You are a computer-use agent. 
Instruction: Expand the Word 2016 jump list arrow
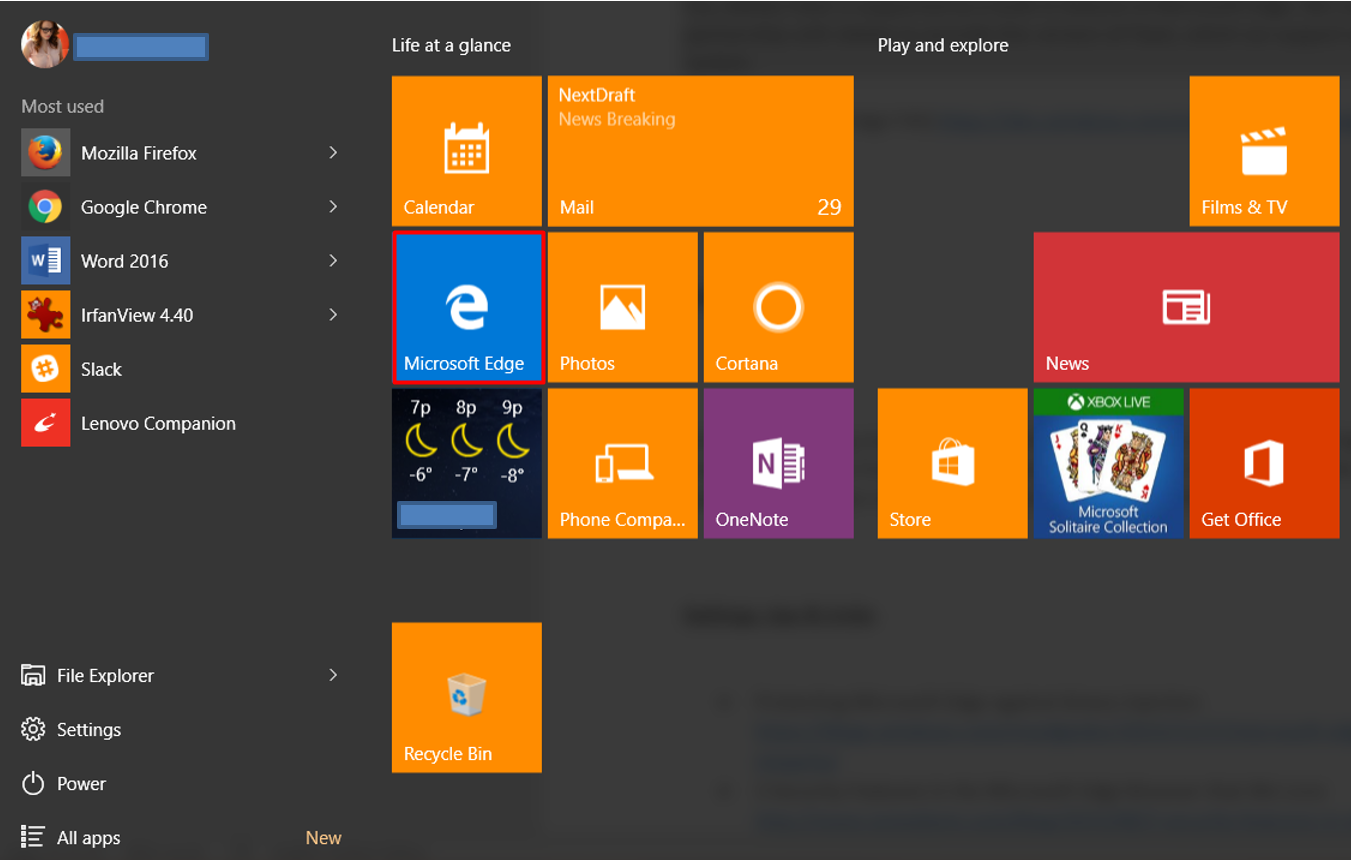(x=333, y=260)
